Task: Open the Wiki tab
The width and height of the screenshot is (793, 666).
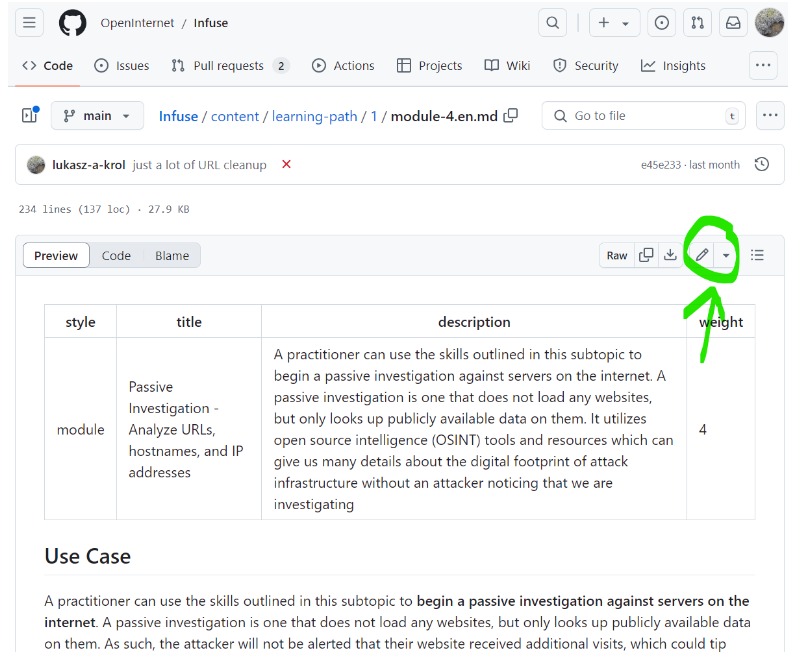Action: click(x=507, y=66)
